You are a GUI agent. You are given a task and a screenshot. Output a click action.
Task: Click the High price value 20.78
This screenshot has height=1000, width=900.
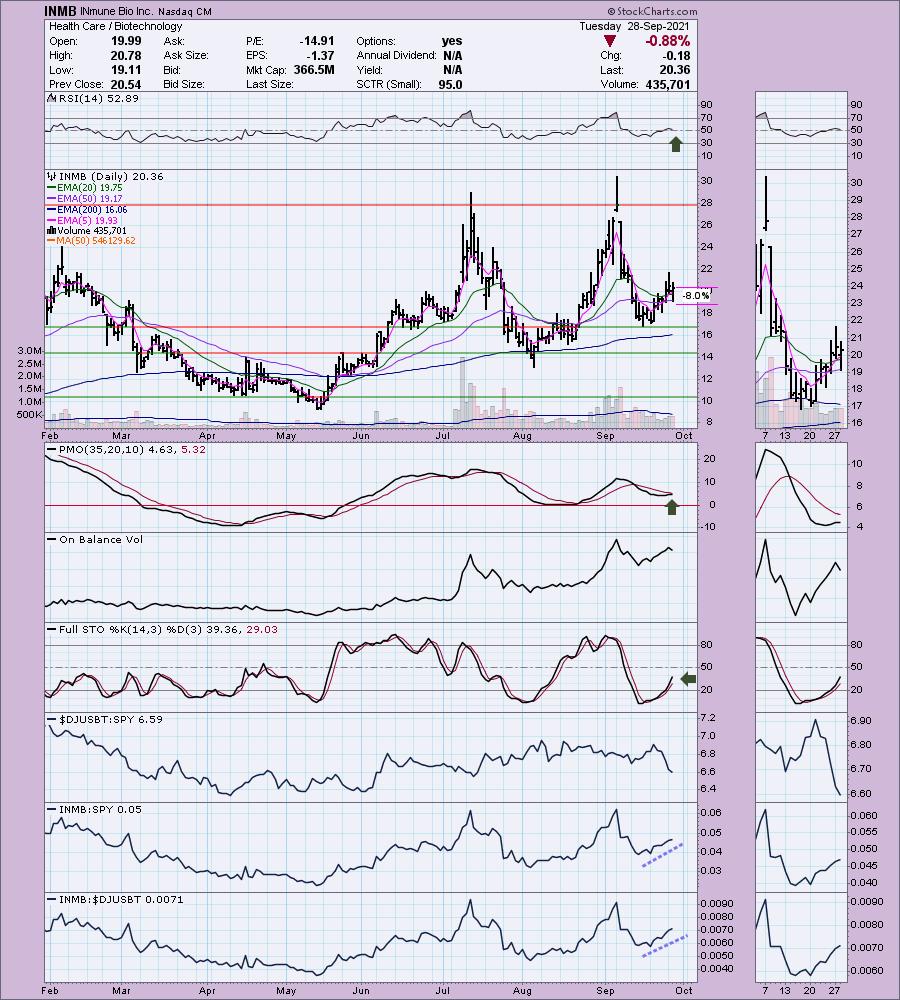(x=126, y=55)
